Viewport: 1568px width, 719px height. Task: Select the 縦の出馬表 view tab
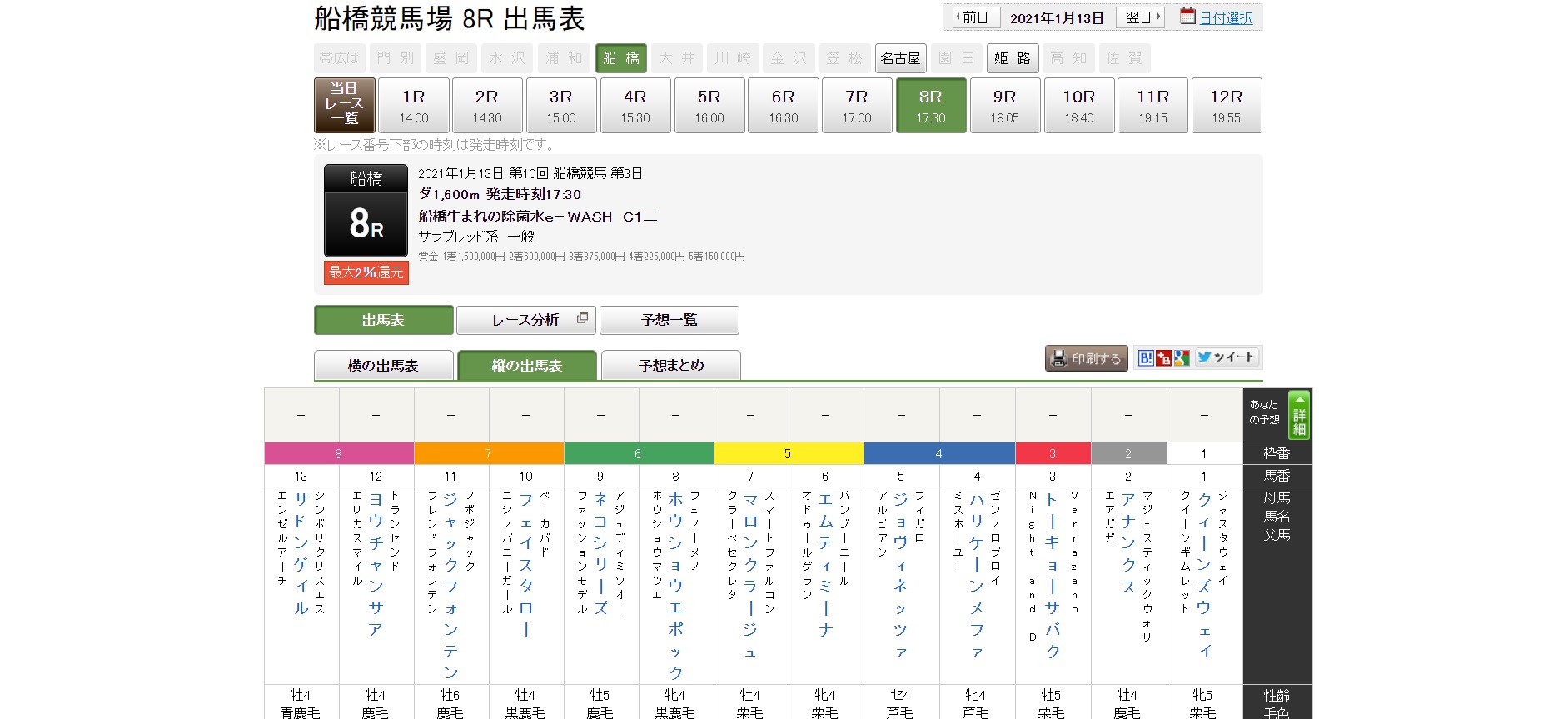click(527, 365)
